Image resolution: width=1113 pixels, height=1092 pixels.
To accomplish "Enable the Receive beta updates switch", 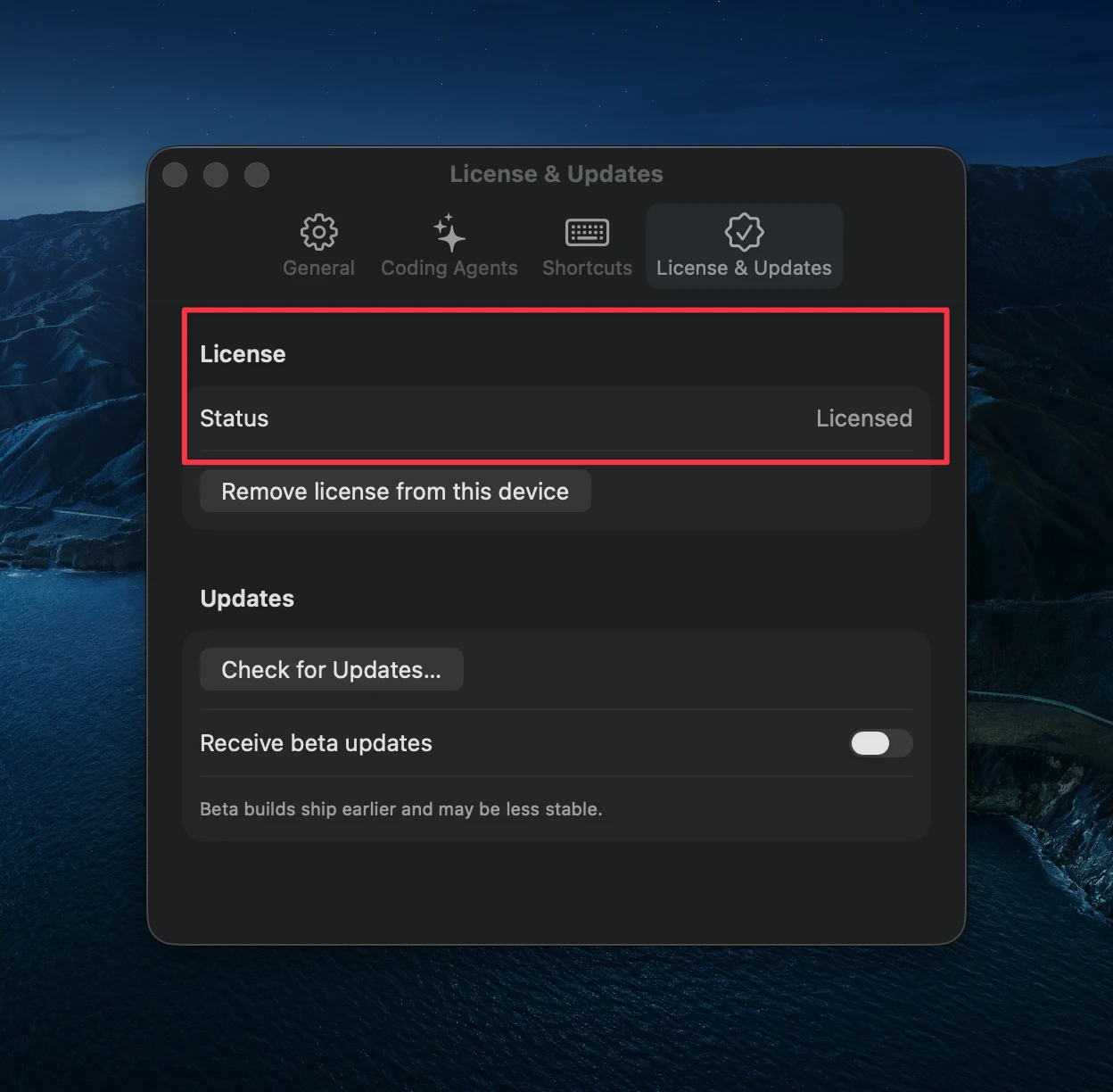I will [881, 743].
